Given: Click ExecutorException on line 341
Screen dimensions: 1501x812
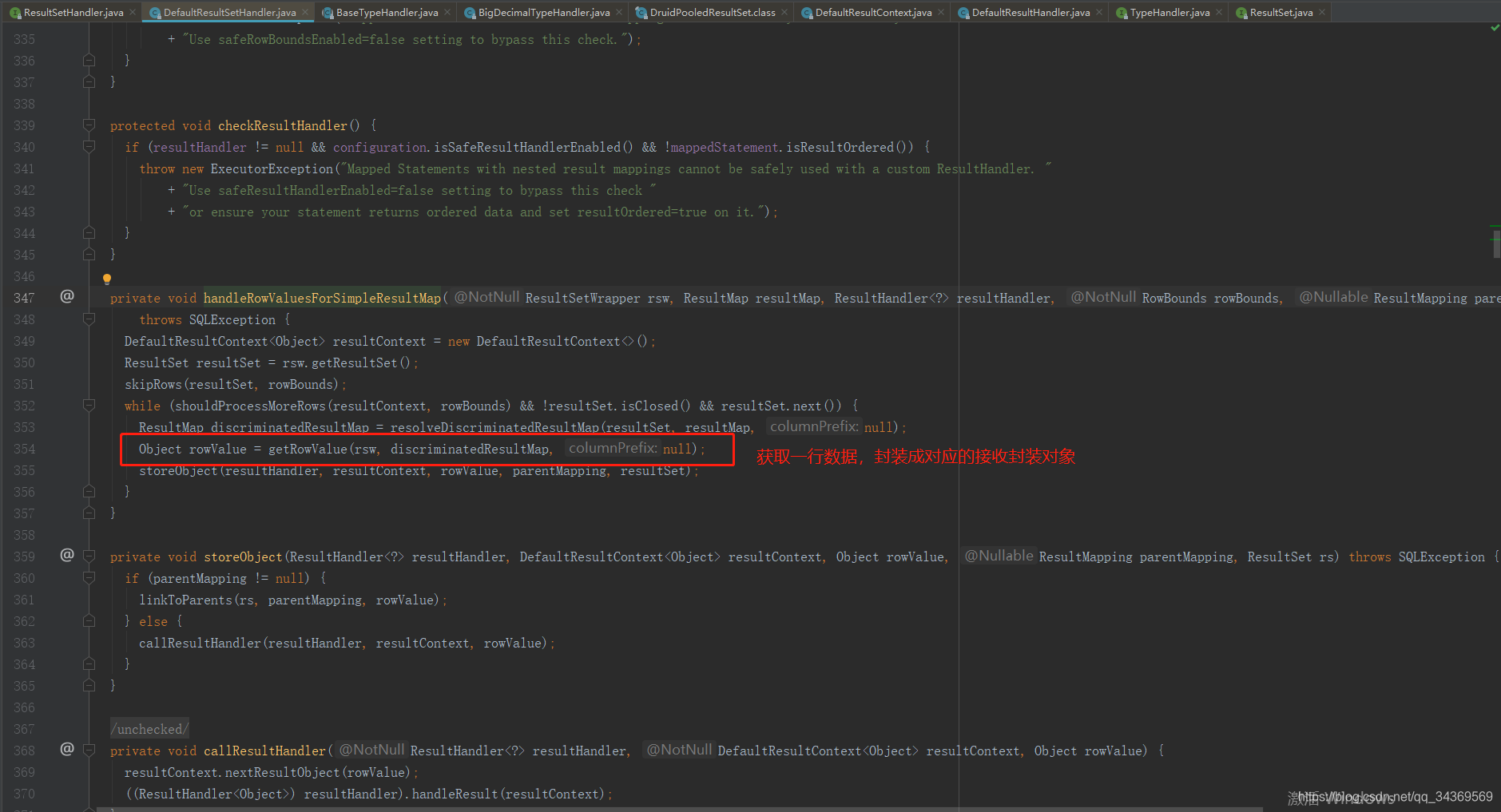Looking at the screenshot, I should coord(272,168).
